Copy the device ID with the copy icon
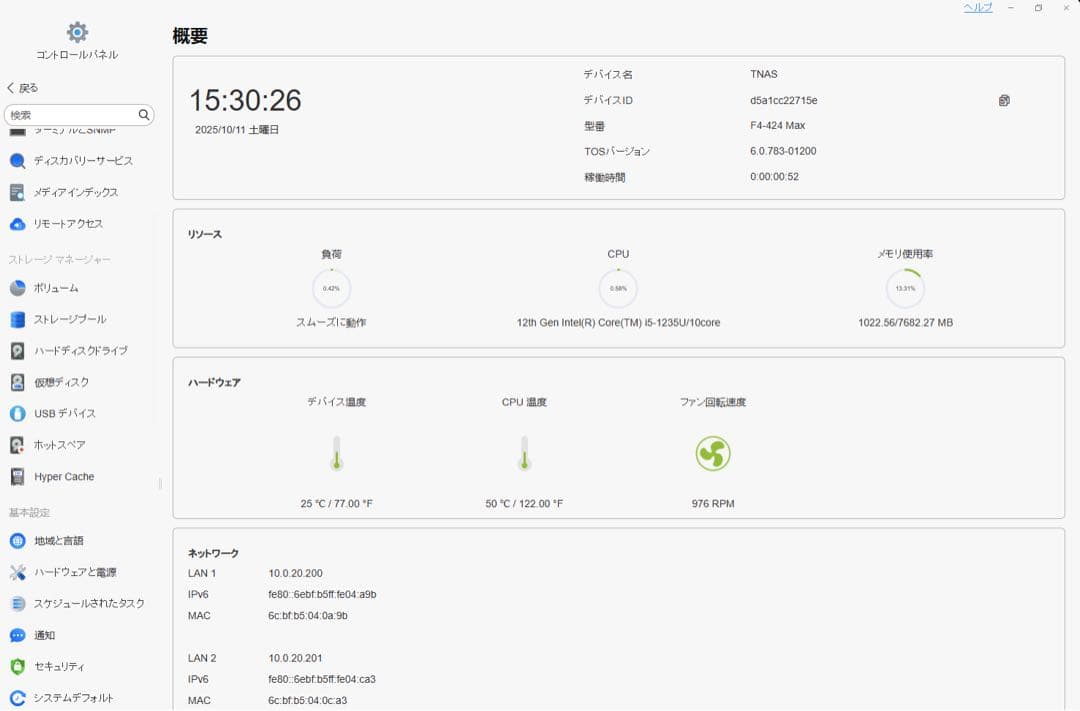This screenshot has width=1080, height=711. click(x=1004, y=100)
